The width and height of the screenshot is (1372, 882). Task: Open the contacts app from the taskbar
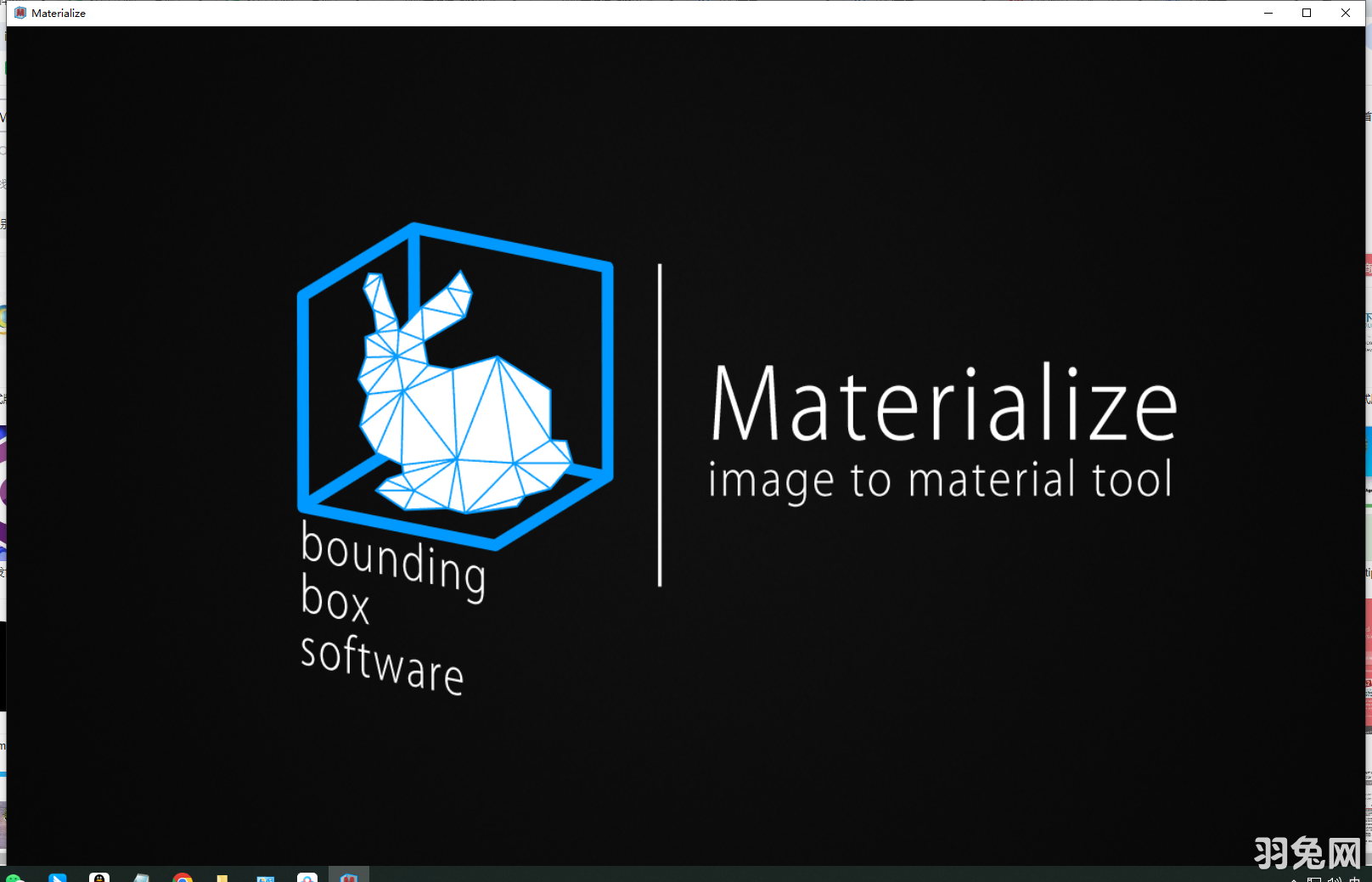coord(306,876)
